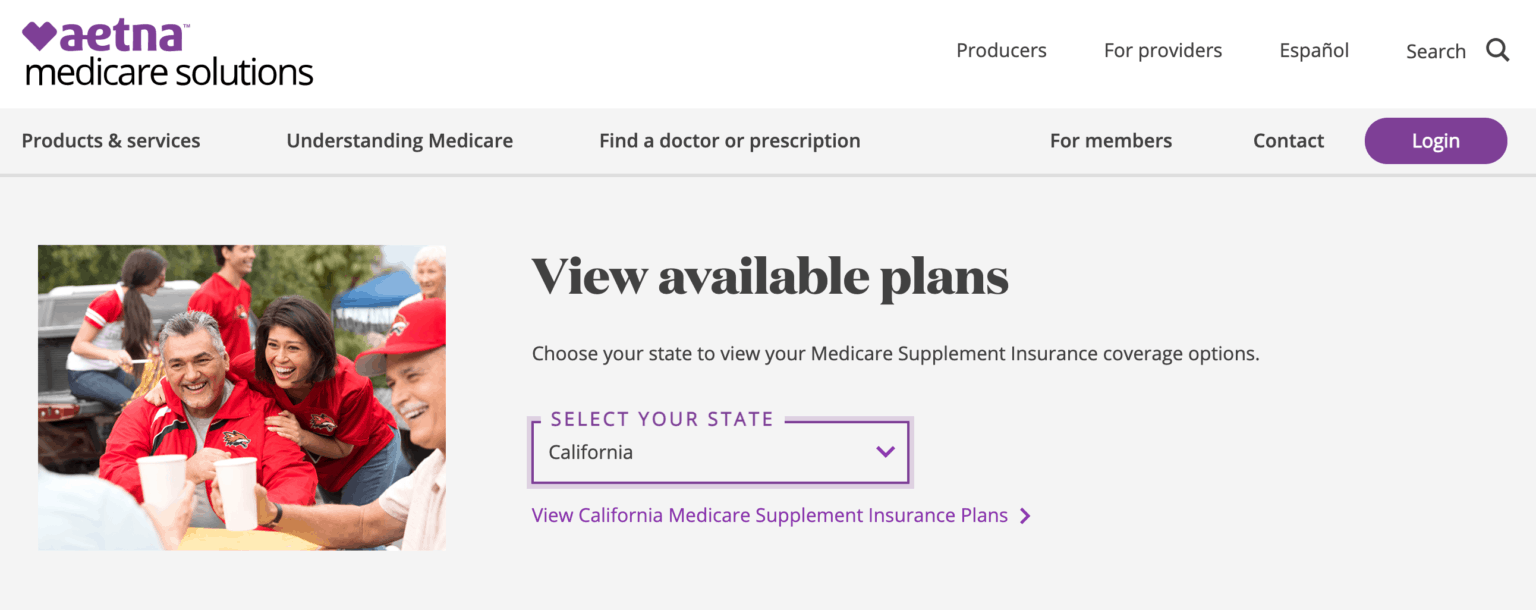Click the 'View available plans' heading
1536x610 pixels.
(769, 276)
